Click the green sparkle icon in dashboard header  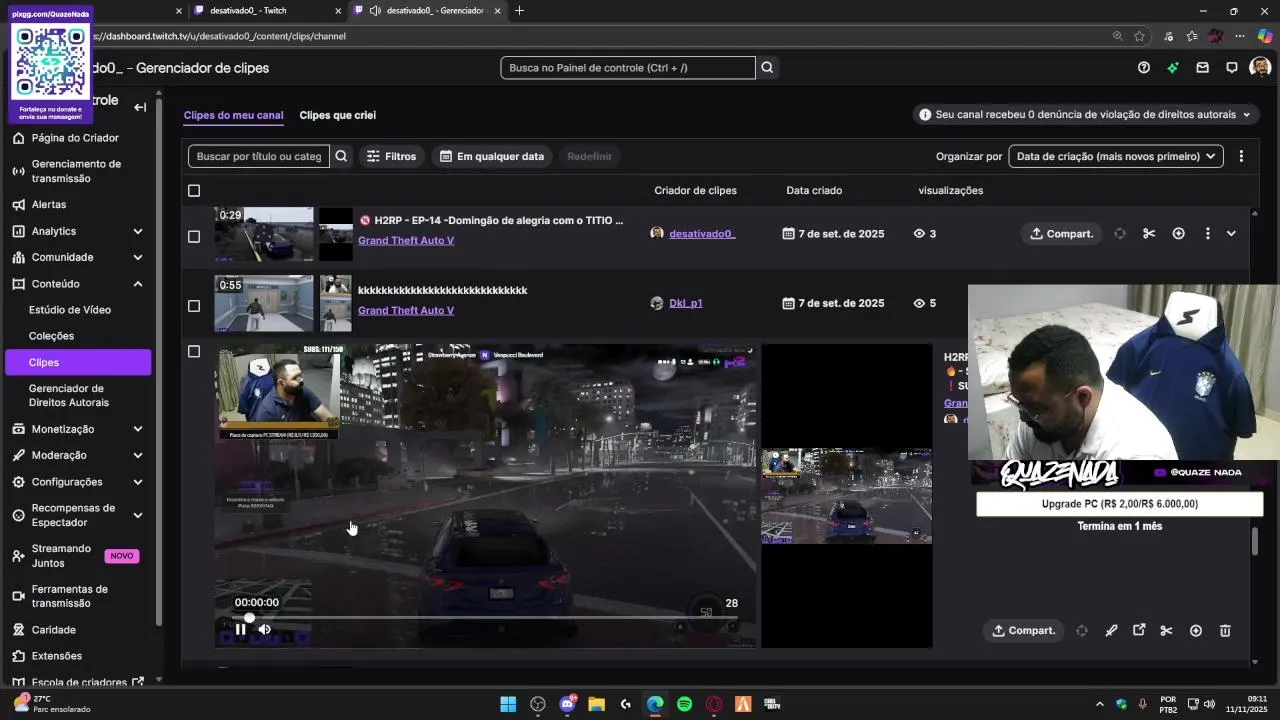(1173, 68)
